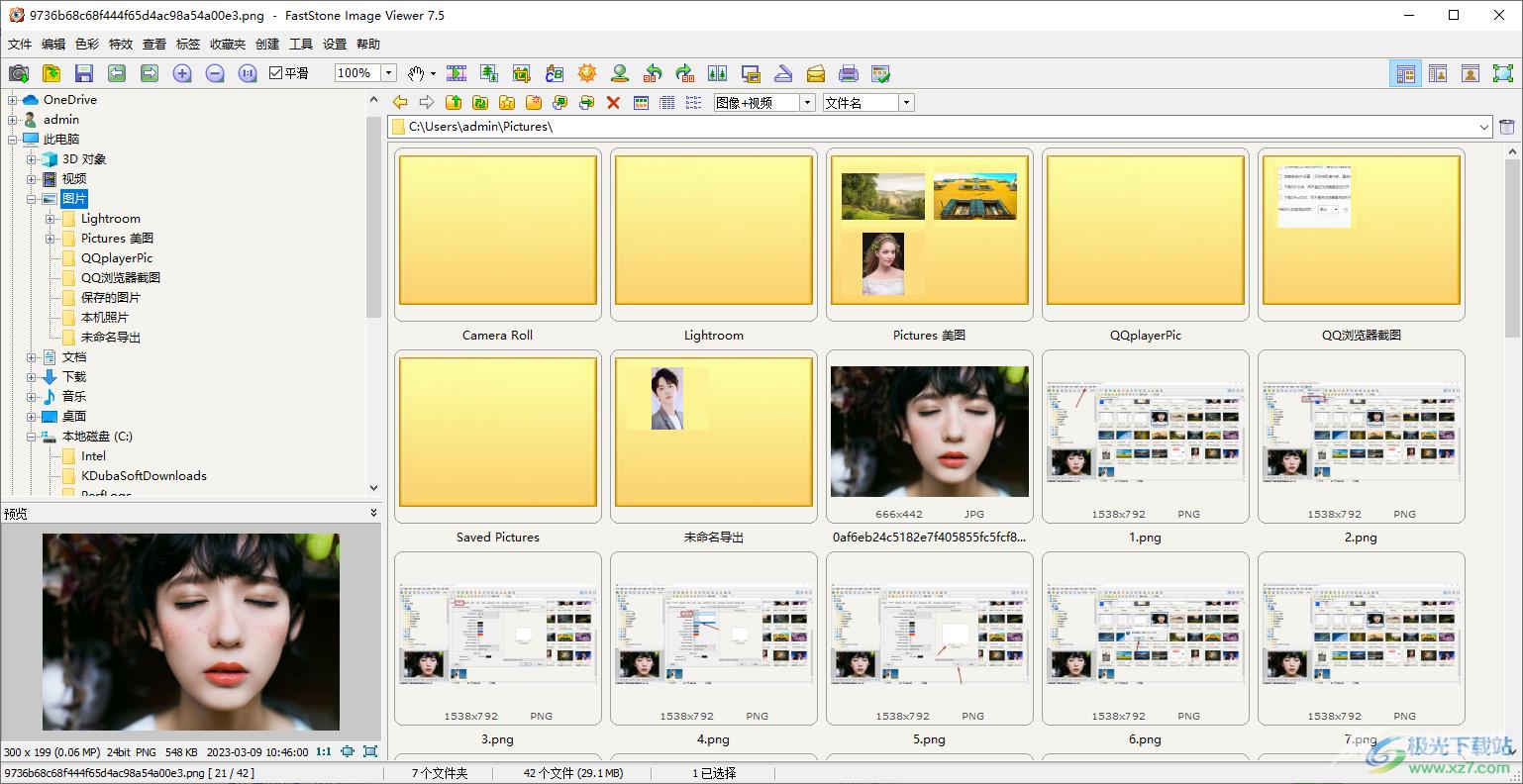Switch to details view mode icon
Viewport: 1523px width, 784px height.
tap(667, 102)
